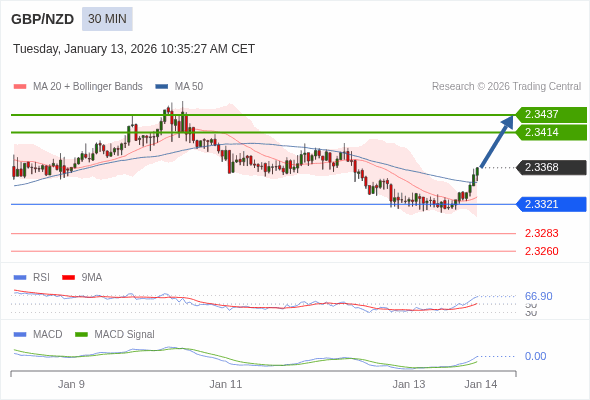Click the date and time stamp text
Screen dimensions: 590x400
pyautogui.click(x=134, y=49)
